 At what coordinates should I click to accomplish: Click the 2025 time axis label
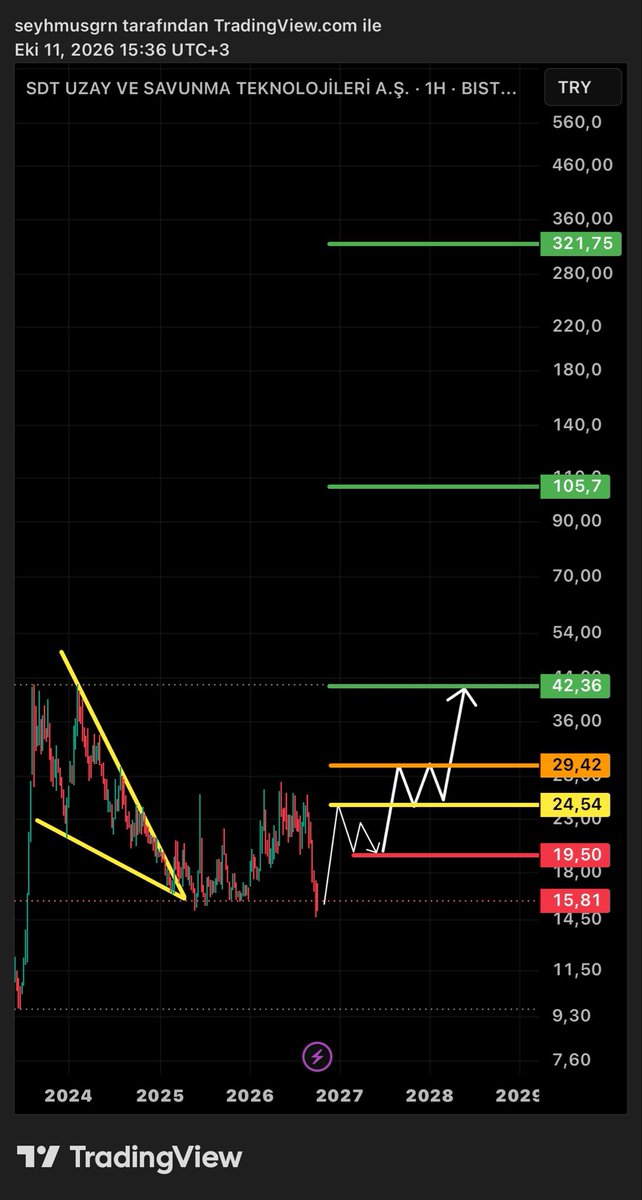(x=159, y=1095)
